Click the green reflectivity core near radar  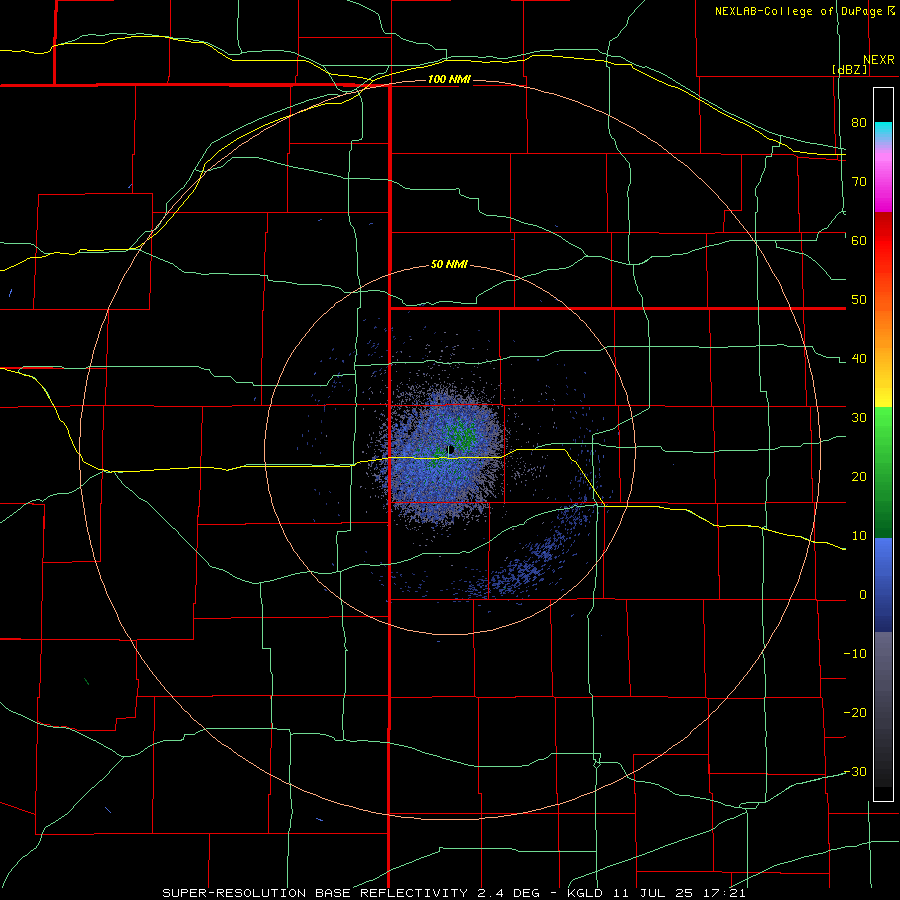[462, 435]
